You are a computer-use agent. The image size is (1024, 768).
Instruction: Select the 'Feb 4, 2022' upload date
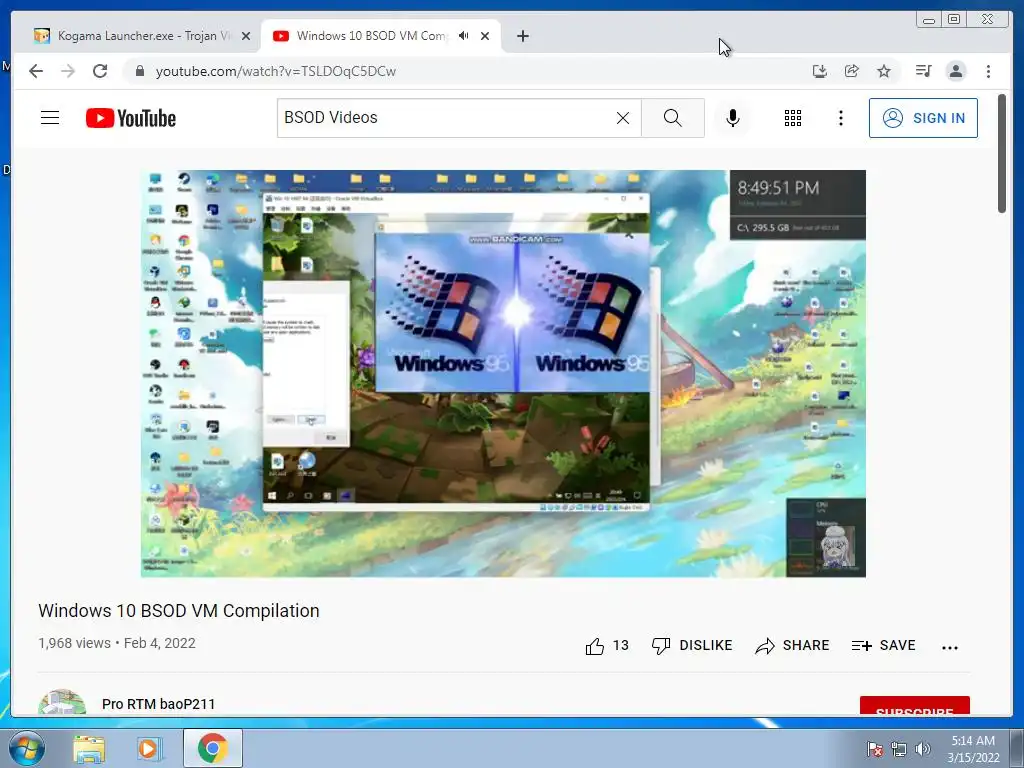click(x=160, y=643)
